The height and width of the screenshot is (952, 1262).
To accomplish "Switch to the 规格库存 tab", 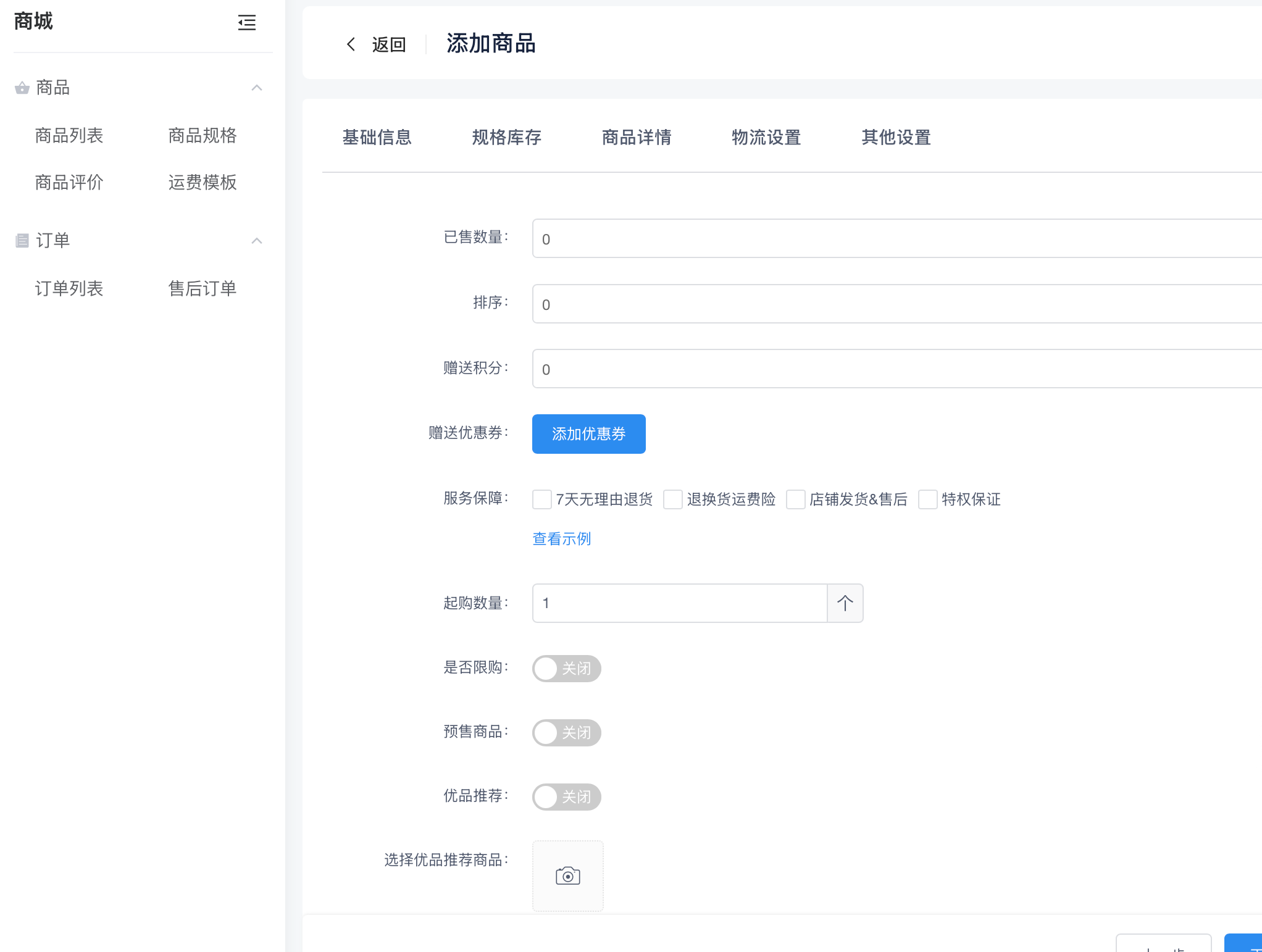I will 506,137.
